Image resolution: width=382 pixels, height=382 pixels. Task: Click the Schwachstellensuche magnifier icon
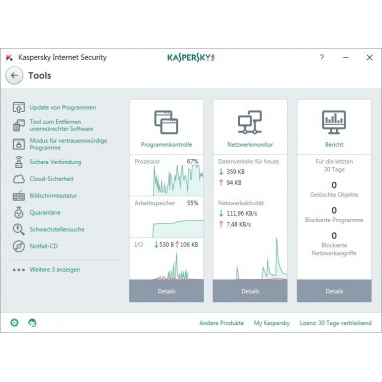[x=19, y=229]
